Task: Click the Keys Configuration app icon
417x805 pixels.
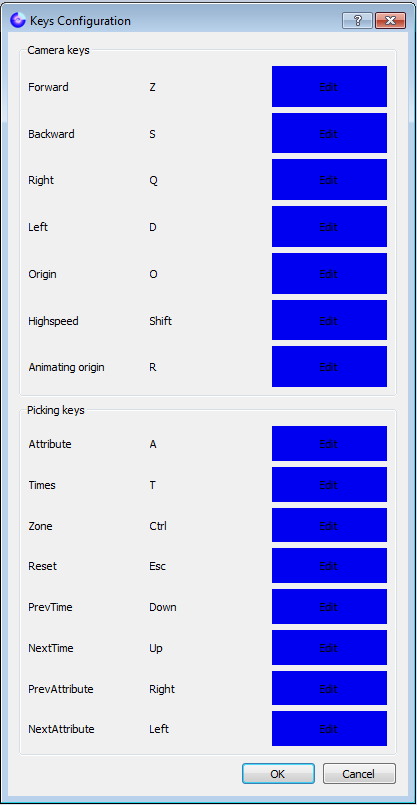Action: 18,21
